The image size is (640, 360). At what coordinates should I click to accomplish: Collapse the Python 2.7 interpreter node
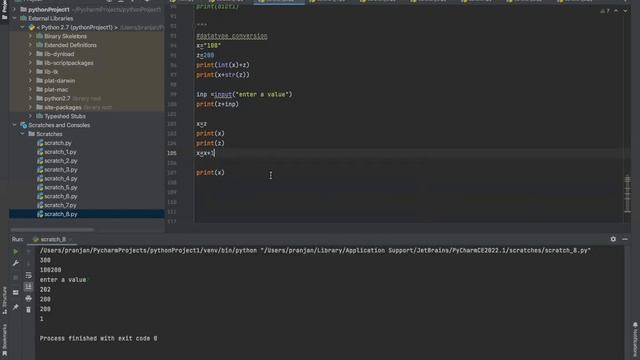[23, 27]
